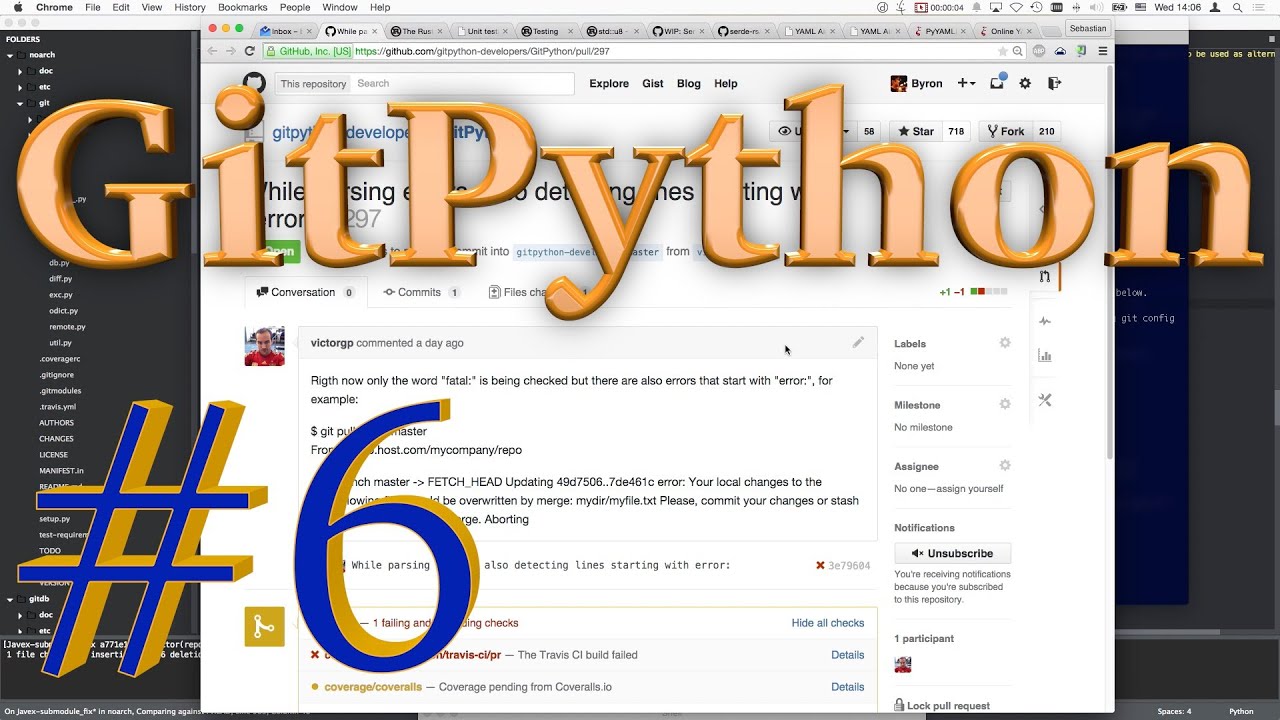Switch to the Testing browser tab
The image size is (1280, 720).
pos(545,31)
